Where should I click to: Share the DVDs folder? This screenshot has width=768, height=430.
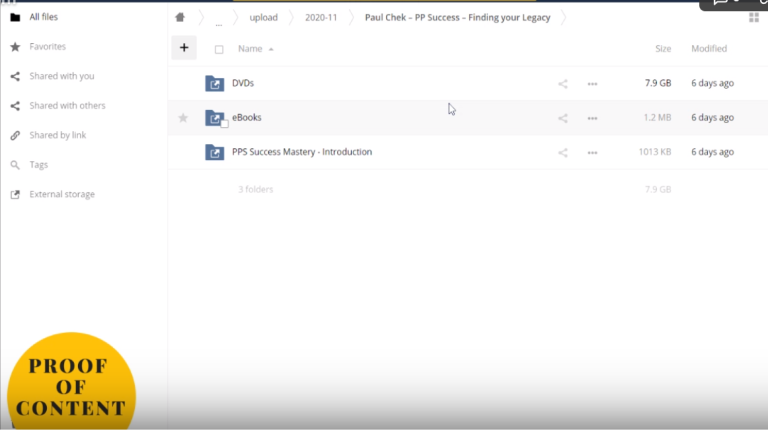563,84
